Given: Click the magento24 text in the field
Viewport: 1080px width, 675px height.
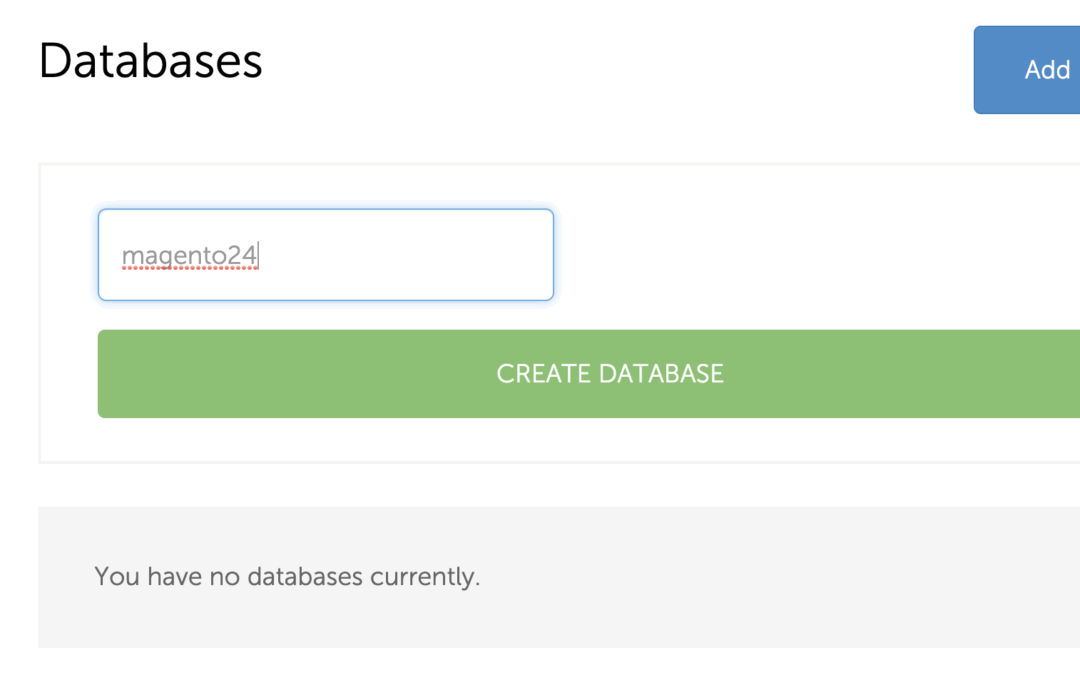Looking at the screenshot, I should coord(190,256).
